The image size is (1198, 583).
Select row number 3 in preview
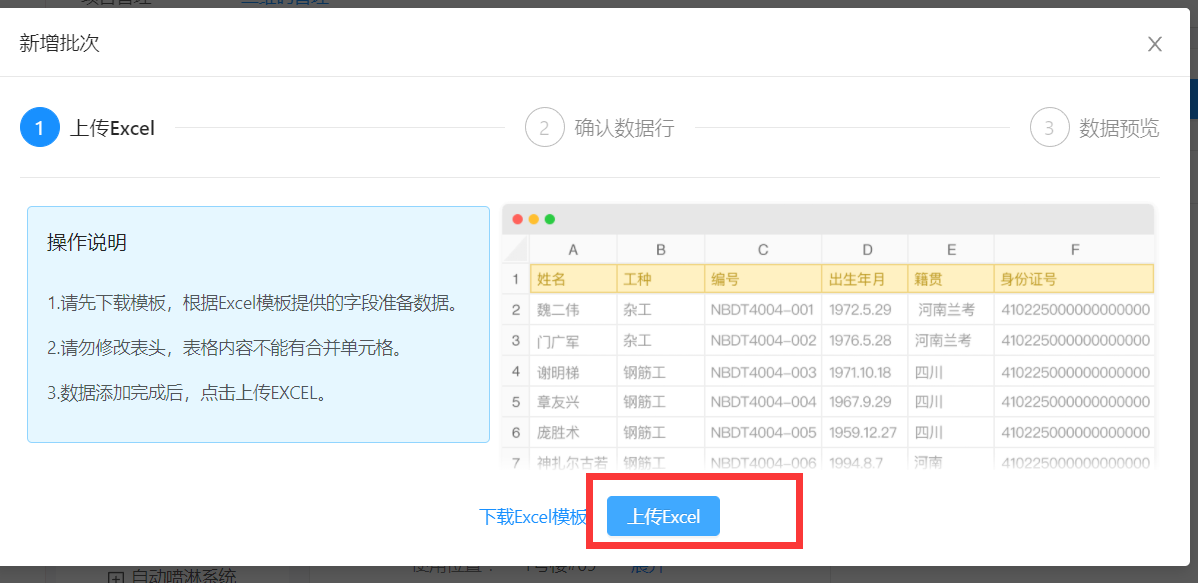[x=516, y=341]
